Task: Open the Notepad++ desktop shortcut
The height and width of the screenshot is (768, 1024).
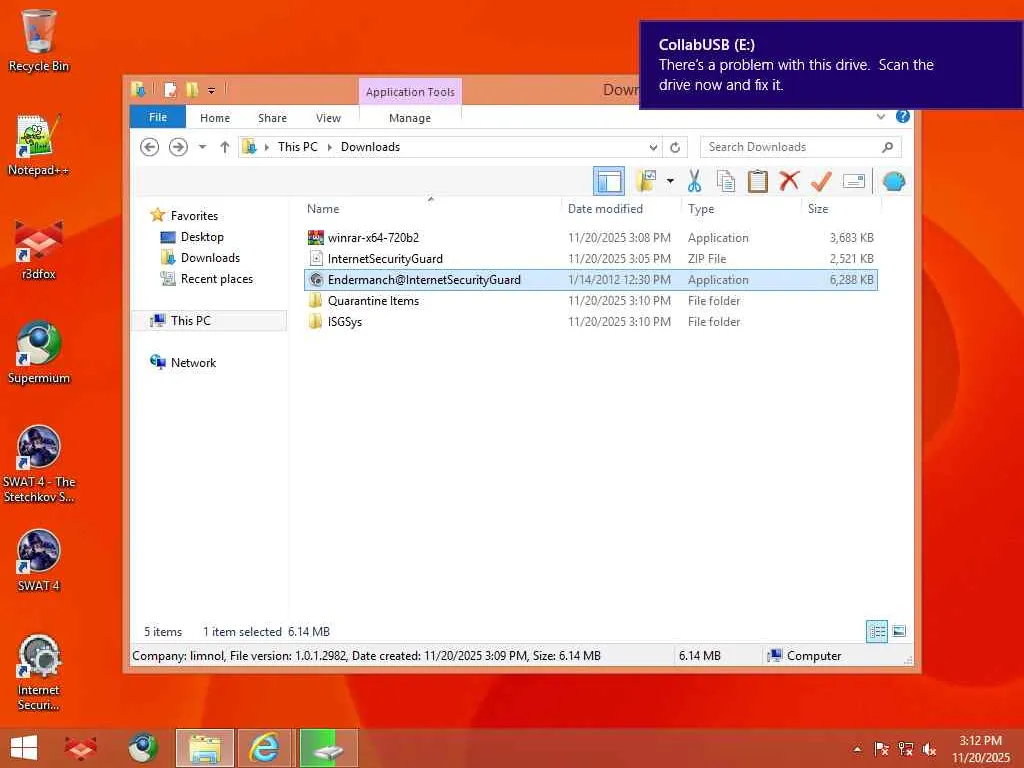Action: coord(39,145)
